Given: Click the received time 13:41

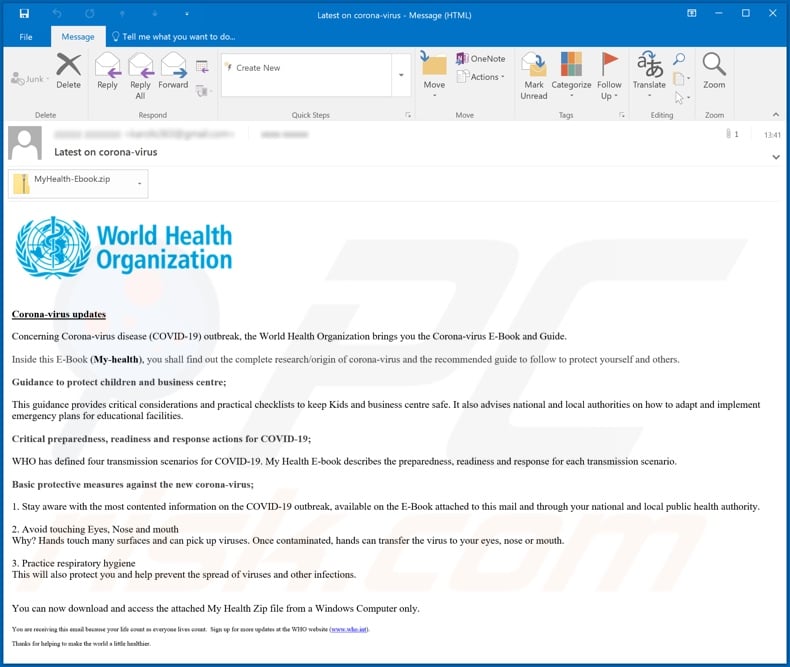Looking at the screenshot, I should pyautogui.click(x=772, y=135).
